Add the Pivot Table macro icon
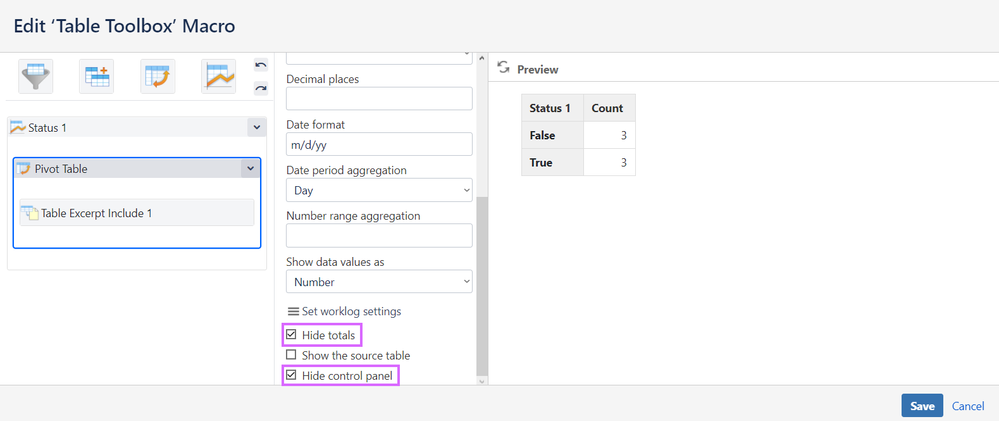The image size is (999, 421). (x=158, y=76)
